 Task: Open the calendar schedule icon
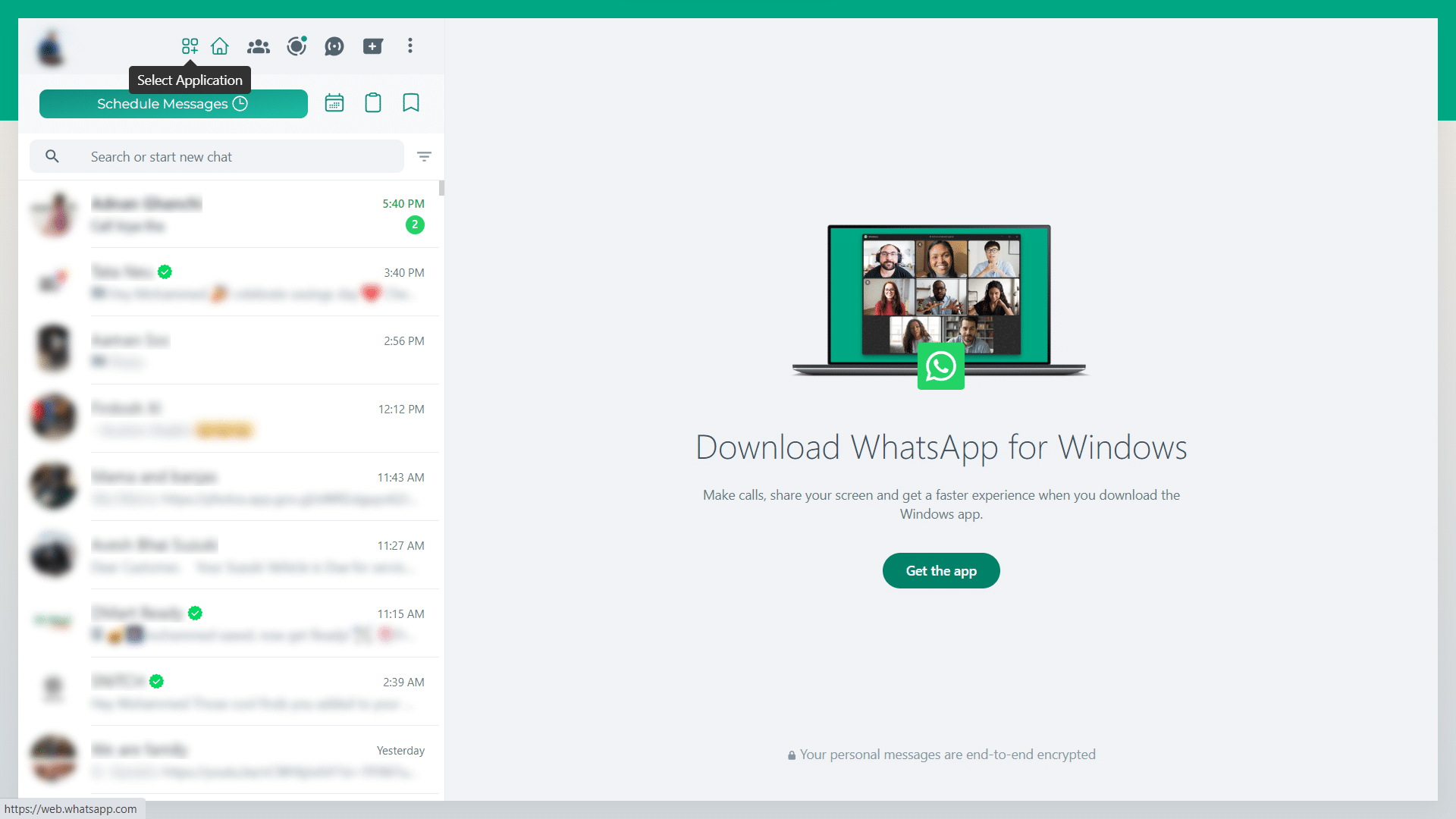tap(334, 103)
